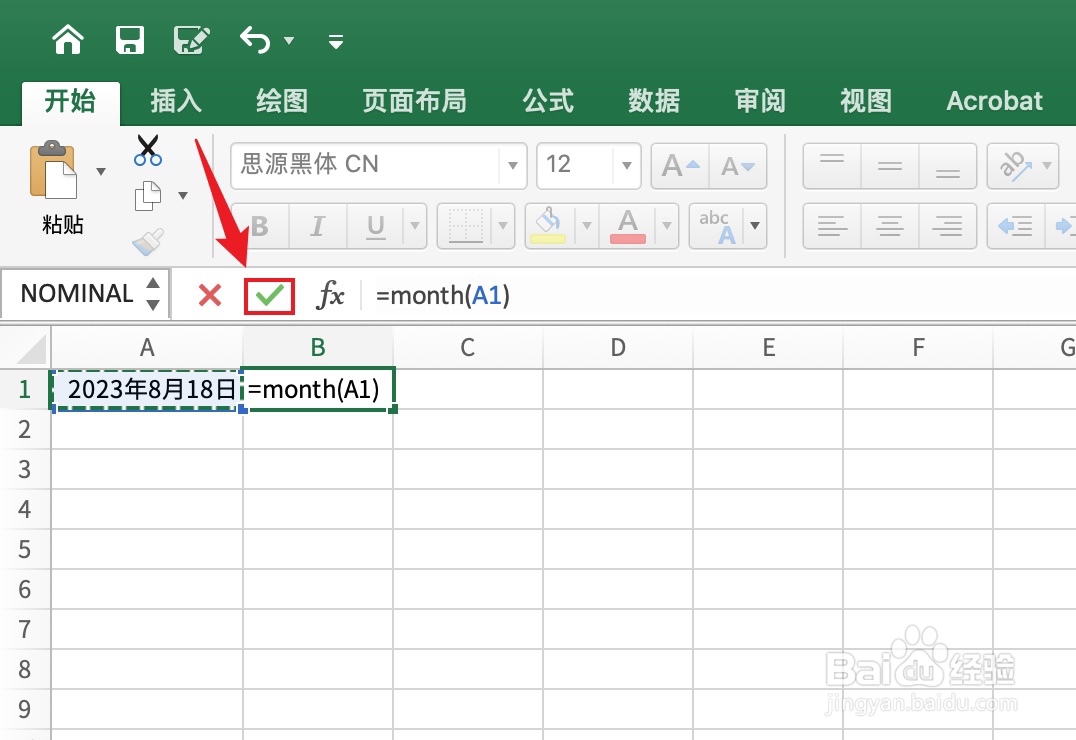Image resolution: width=1076 pixels, height=740 pixels.
Task: Click the 粘贴 paste clipboard icon
Action: [53, 170]
